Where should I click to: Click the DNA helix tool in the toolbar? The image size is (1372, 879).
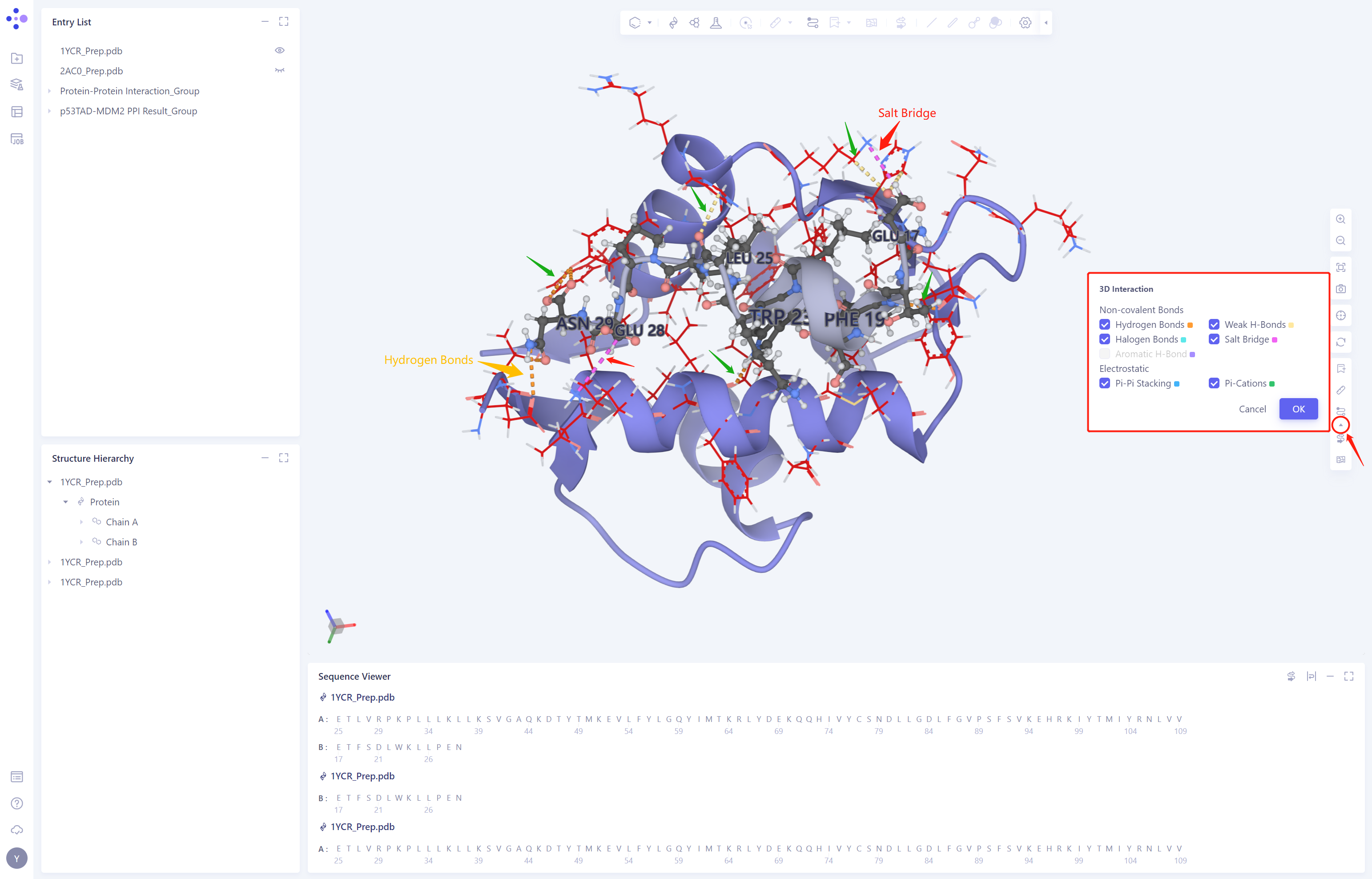tap(673, 23)
